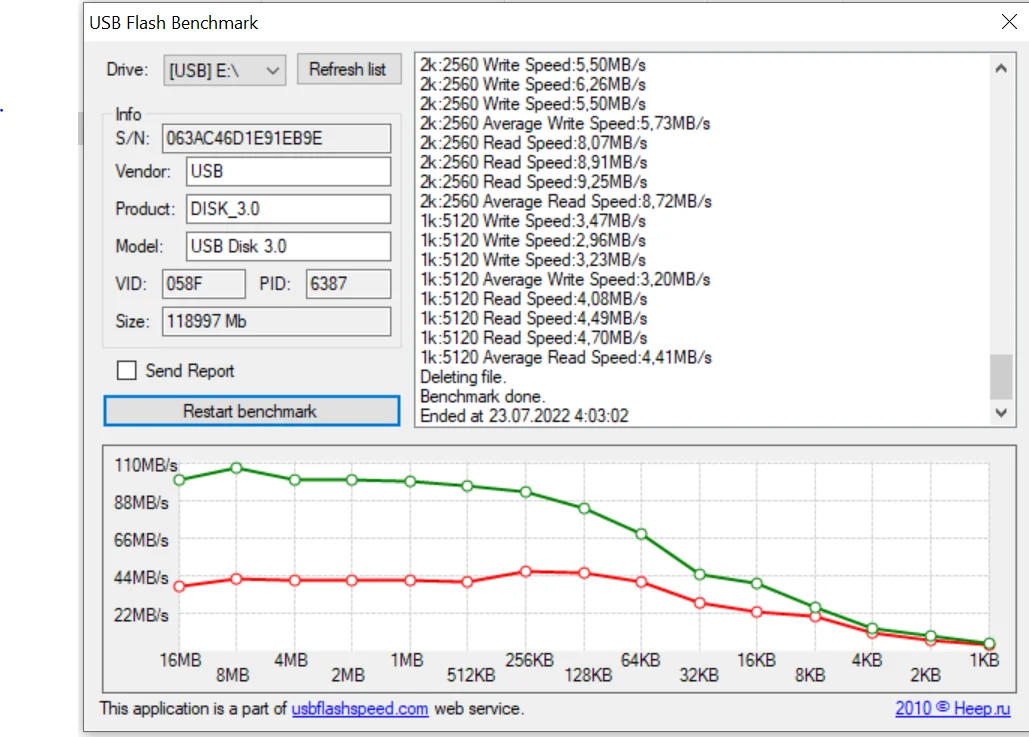Click the log scrollbar up arrow
This screenshot has width=1029, height=737.
tap(1000, 68)
